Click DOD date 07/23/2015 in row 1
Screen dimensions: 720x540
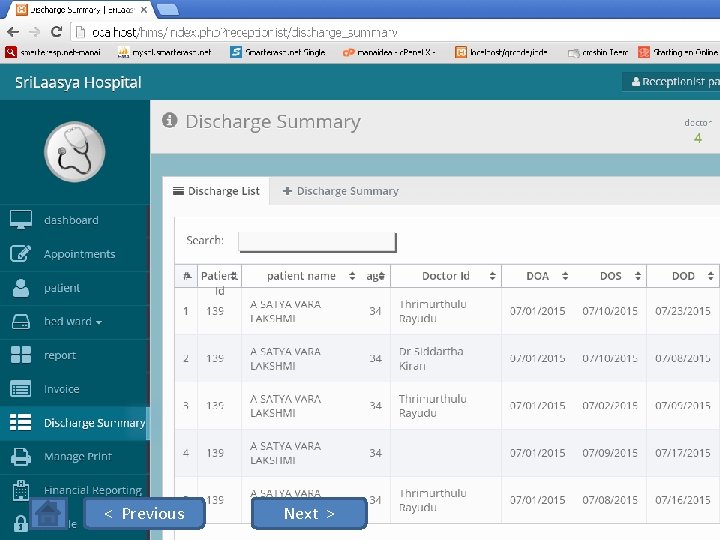[x=683, y=311]
